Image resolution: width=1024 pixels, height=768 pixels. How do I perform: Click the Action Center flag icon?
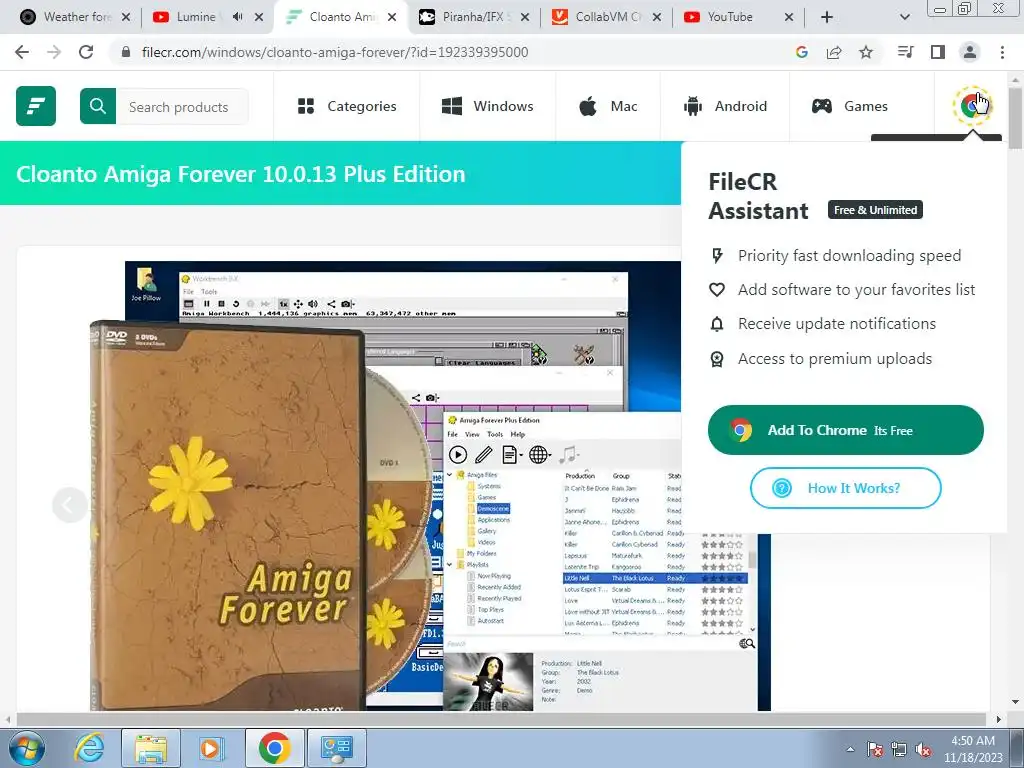pyautogui.click(x=875, y=749)
